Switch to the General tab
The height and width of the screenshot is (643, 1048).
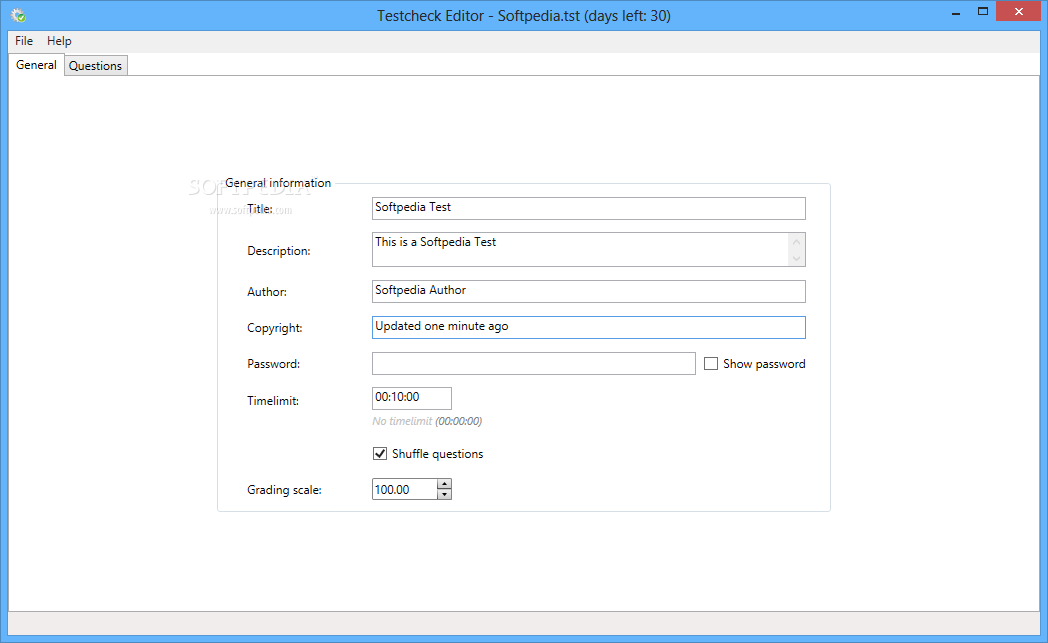click(x=36, y=65)
